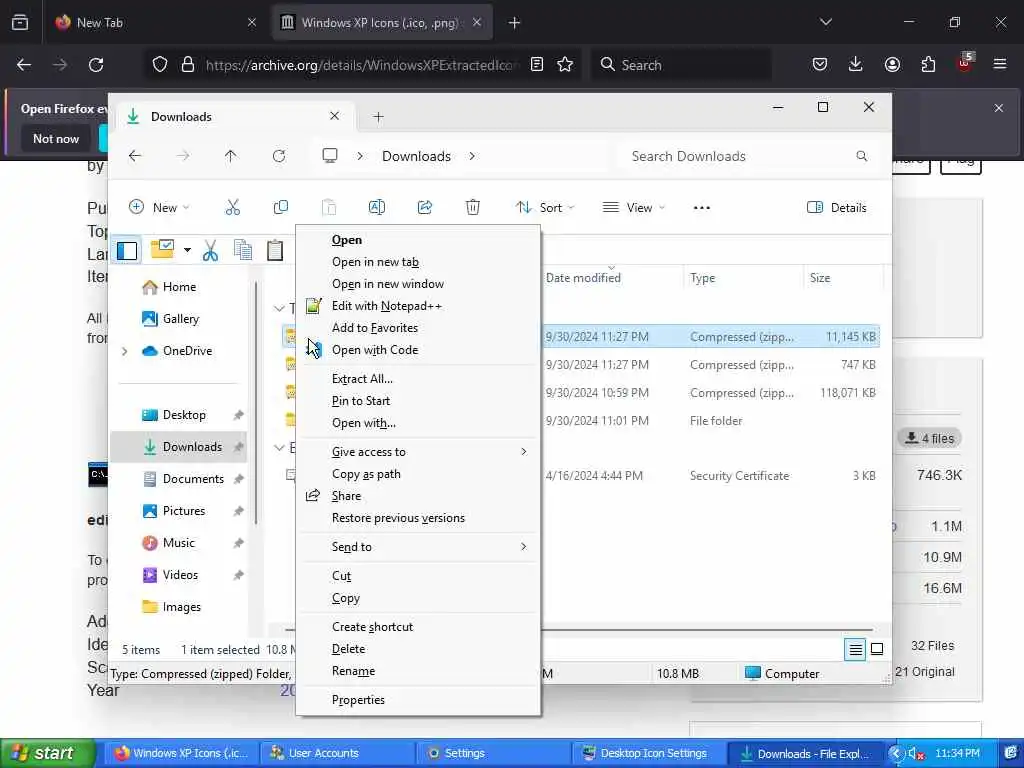Click the This PC monitor icon in address bar

tap(330, 156)
